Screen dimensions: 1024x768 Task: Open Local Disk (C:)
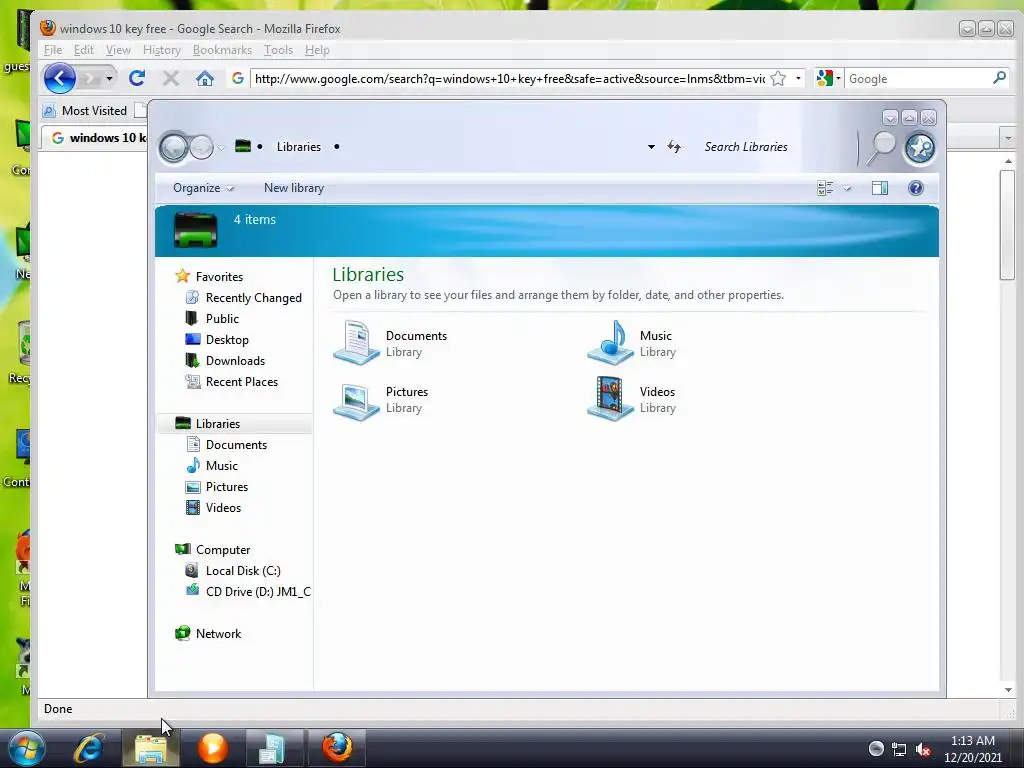point(243,571)
